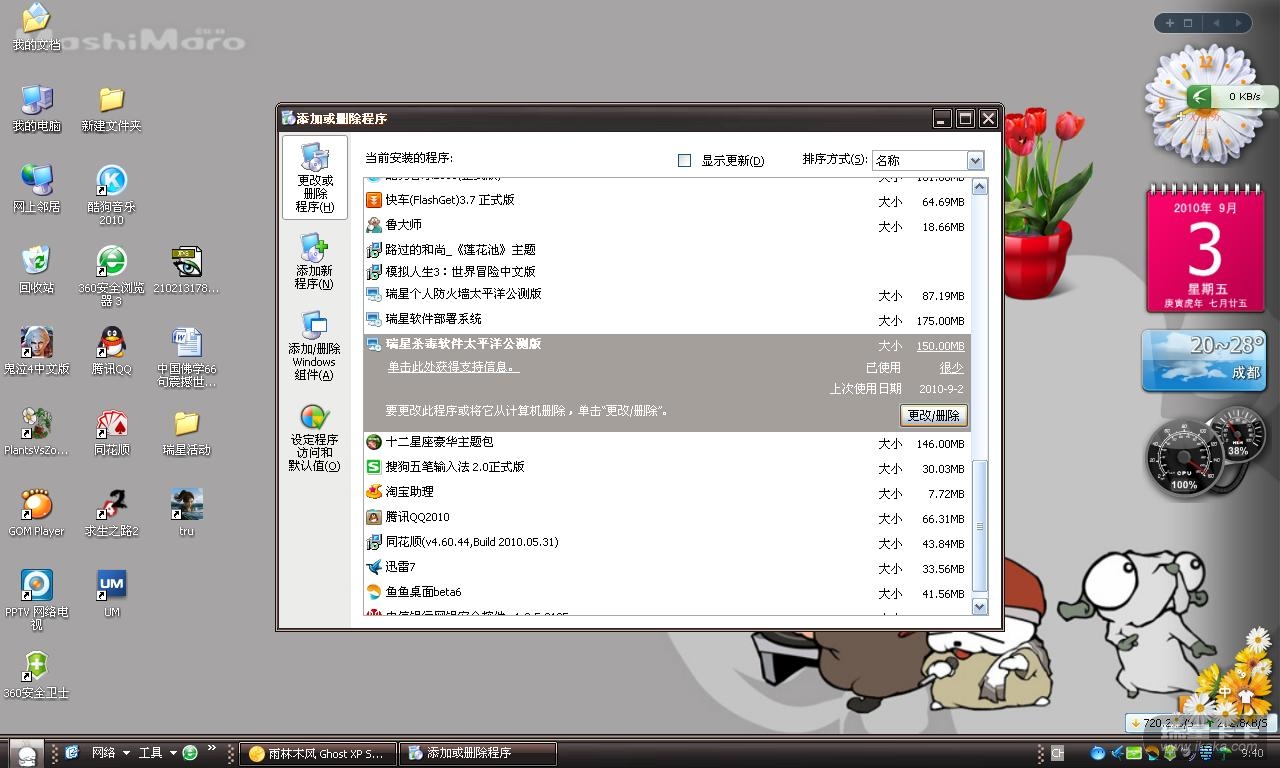Screen dimensions: 1280x768
Task: Switch to 雨林木风 Ghost XP taskbar window
Action: click(x=318, y=753)
